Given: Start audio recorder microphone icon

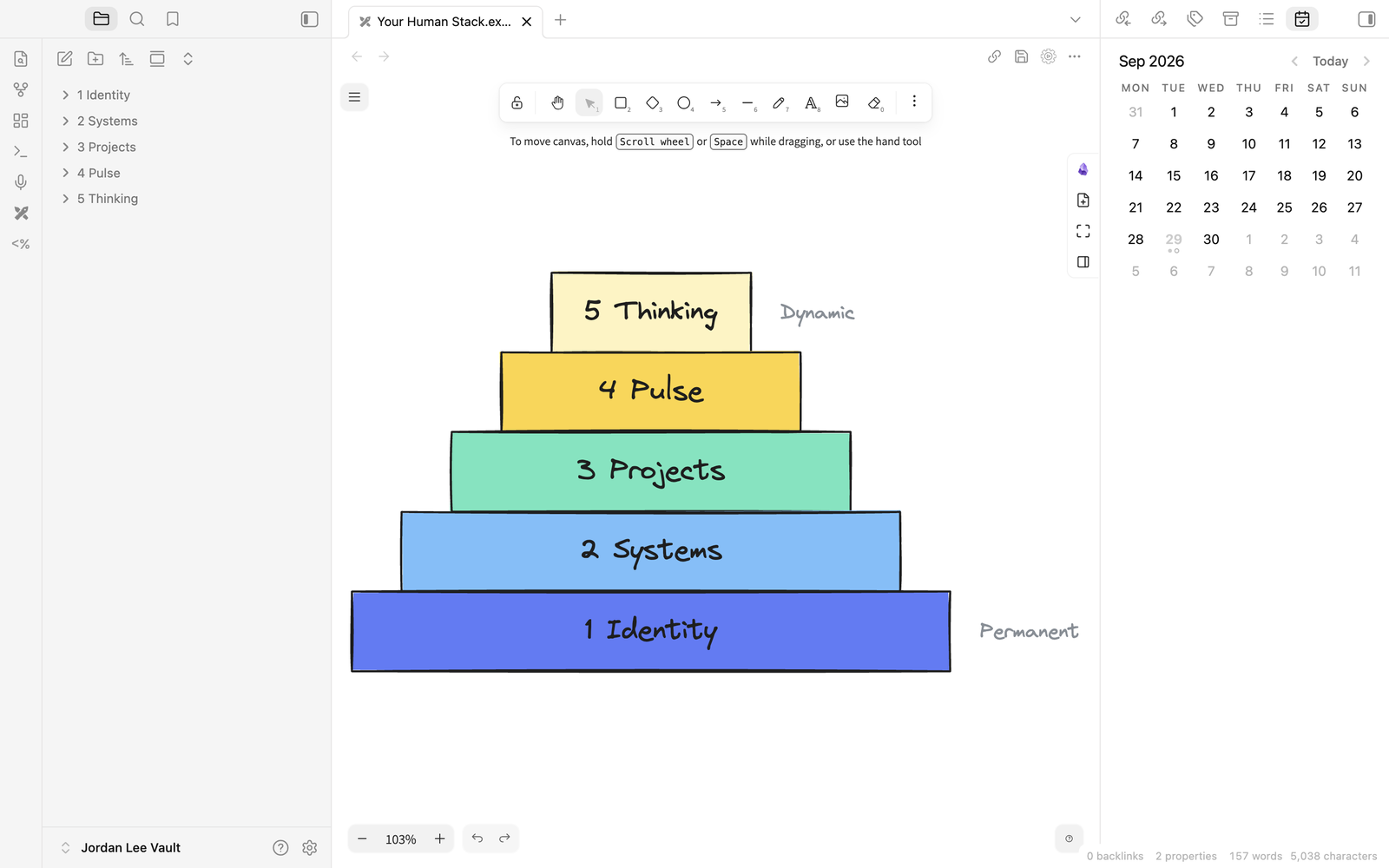Looking at the screenshot, I should click(x=21, y=182).
